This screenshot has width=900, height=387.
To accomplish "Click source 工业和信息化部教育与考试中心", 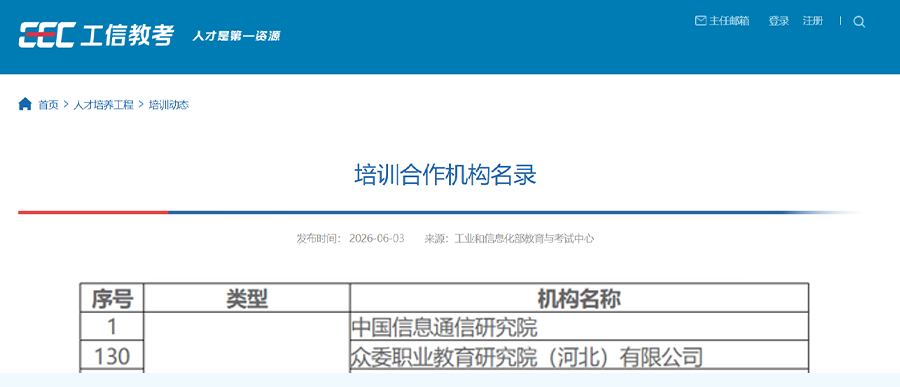I will point(524,239).
